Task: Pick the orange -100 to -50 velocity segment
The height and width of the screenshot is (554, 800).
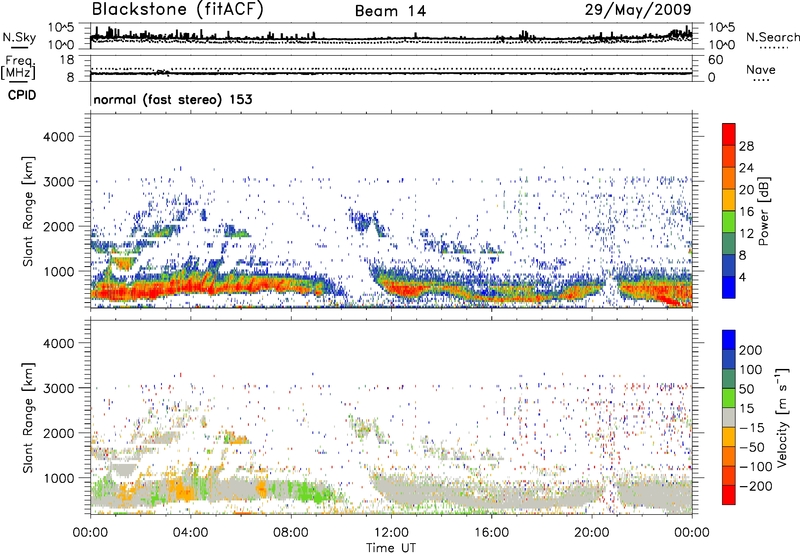Action: click(729, 456)
